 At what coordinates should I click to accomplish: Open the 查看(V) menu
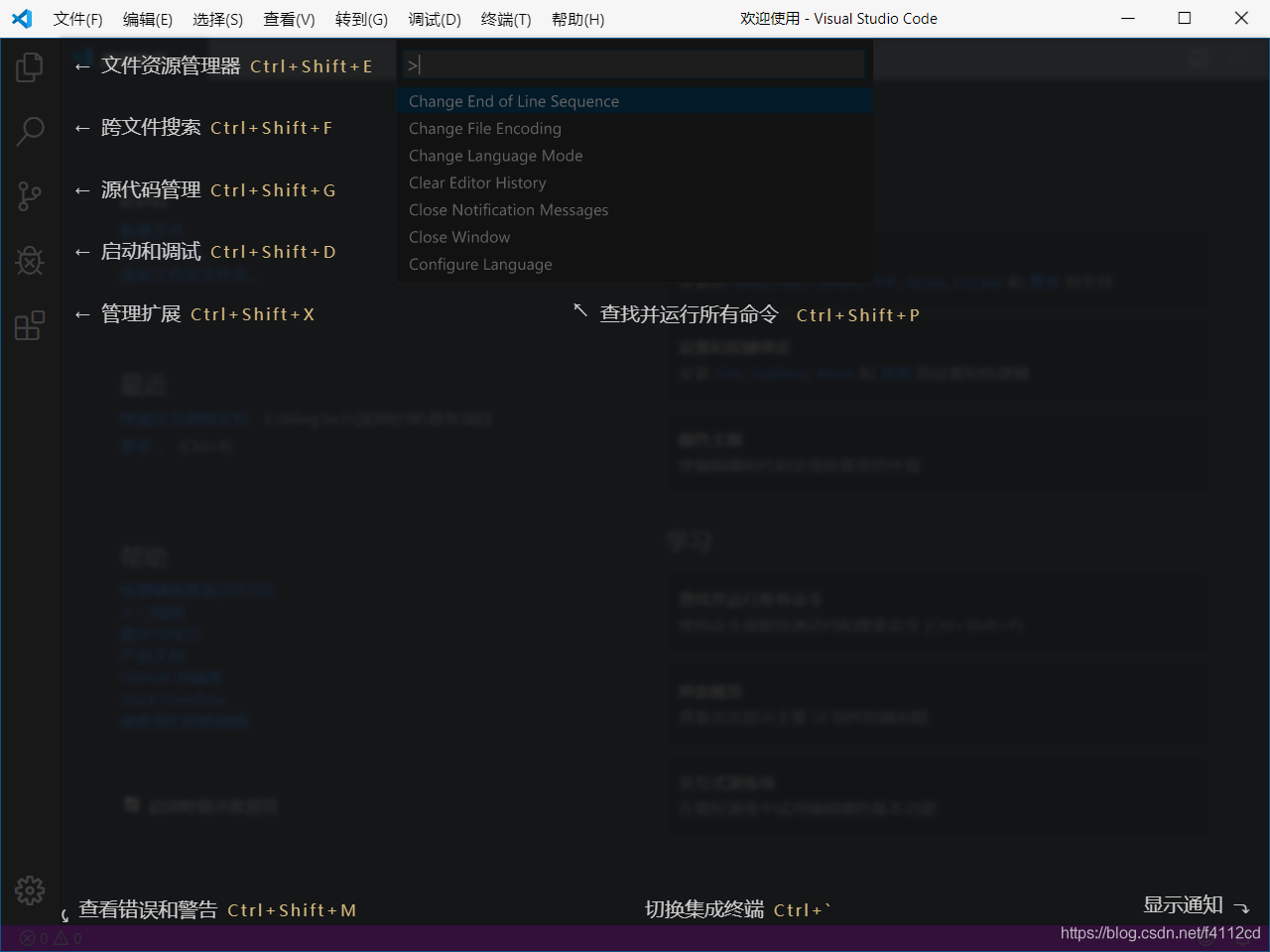point(290,19)
